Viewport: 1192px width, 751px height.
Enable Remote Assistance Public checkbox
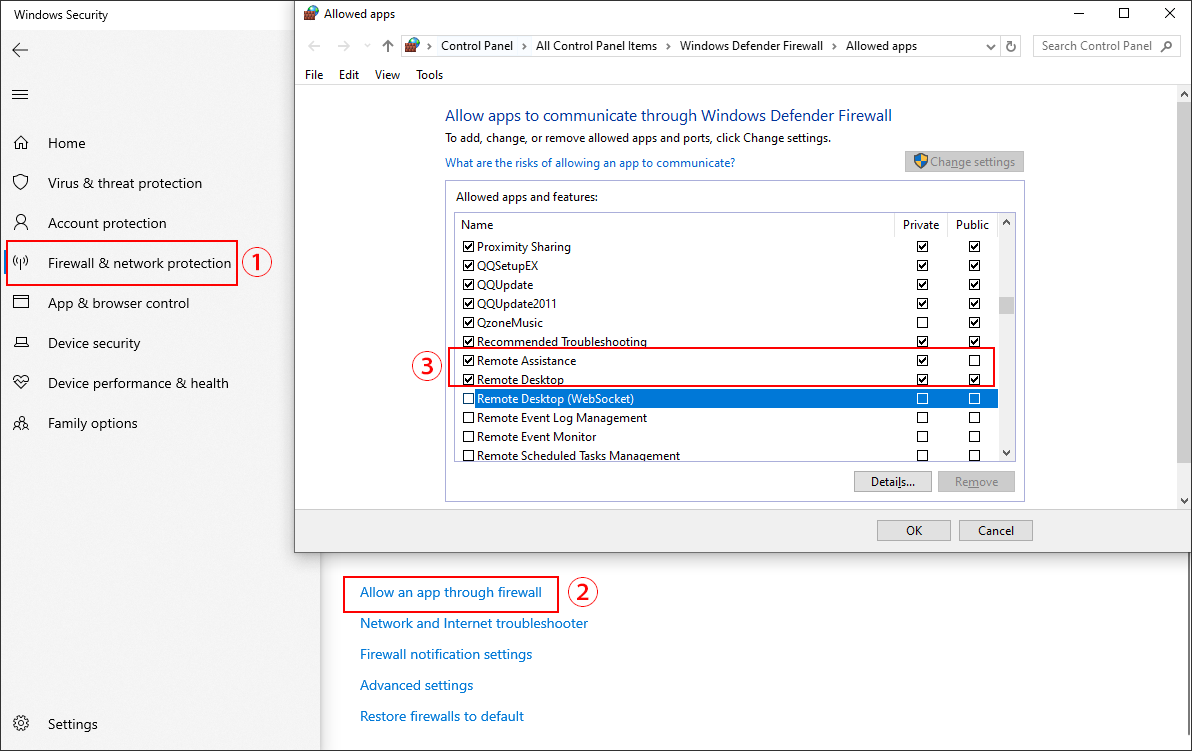(974, 360)
